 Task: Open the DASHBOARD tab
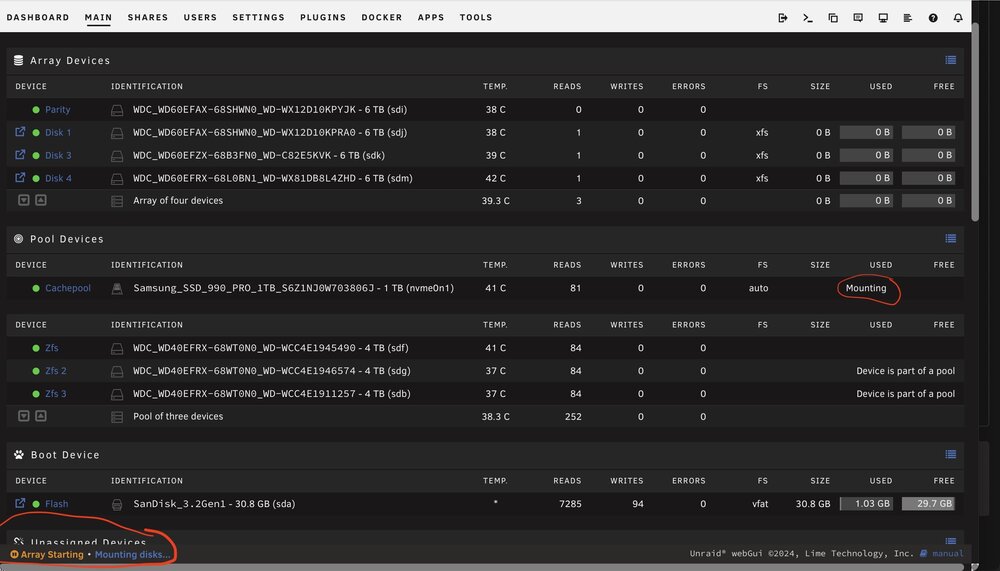coord(38,17)
